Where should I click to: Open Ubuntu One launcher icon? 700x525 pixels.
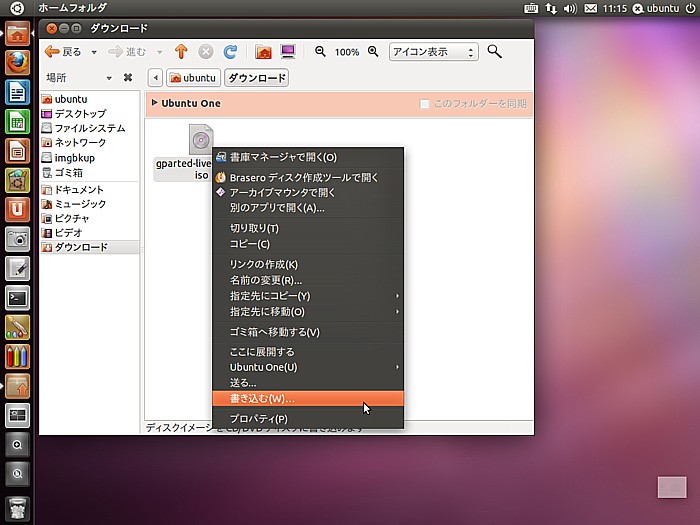(17, 209)
